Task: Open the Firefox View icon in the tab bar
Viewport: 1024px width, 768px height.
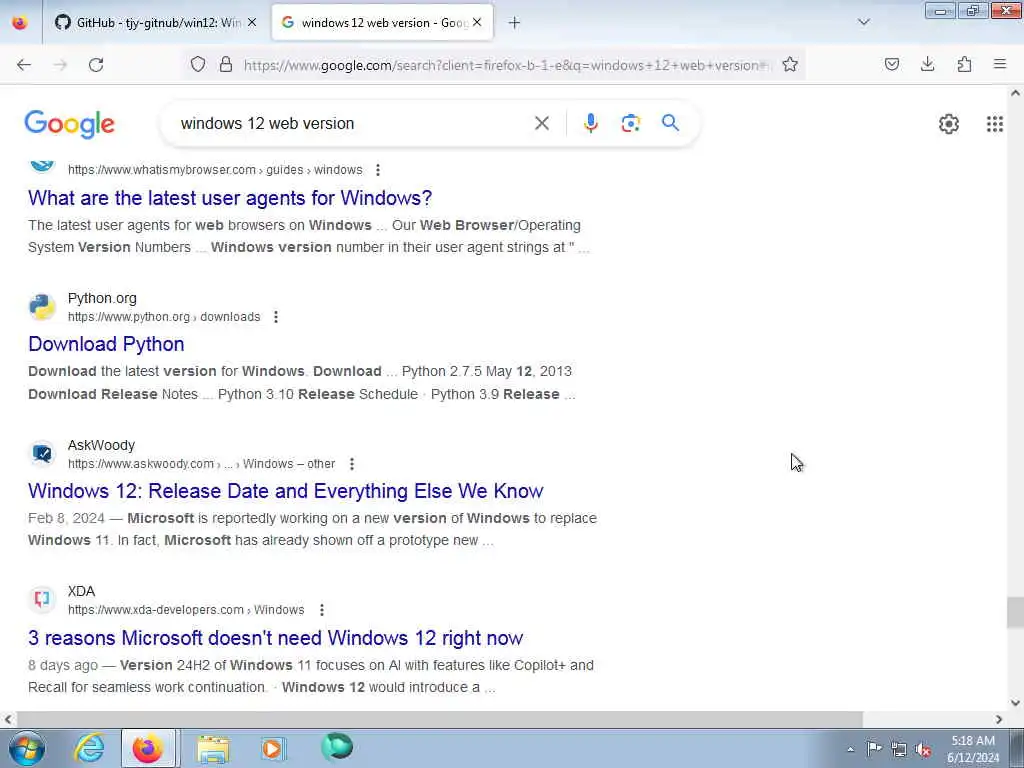Action: [20, 22]
